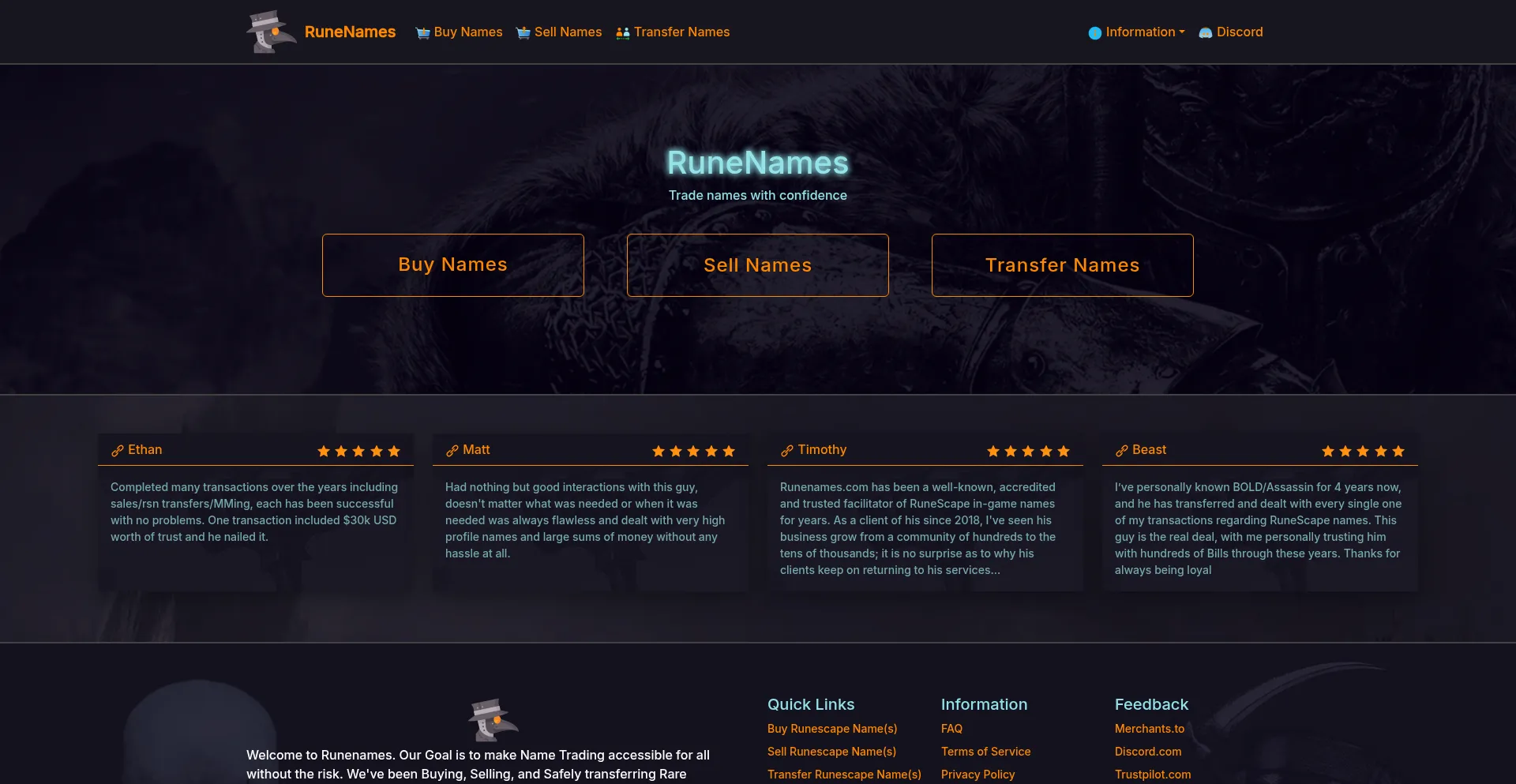The width and height of the screenshot is (1516, 784).
Task: Open the Terms of Service link
Action: 985,752
